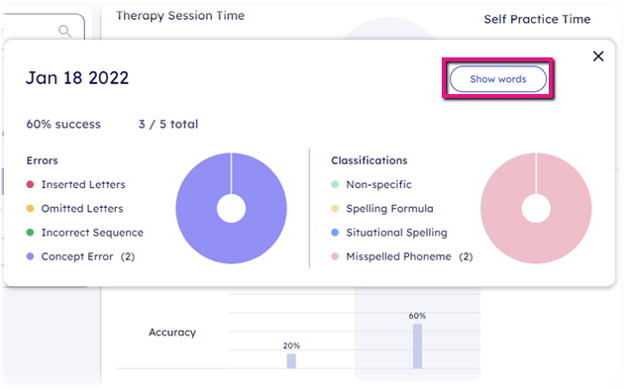Click the search magnifier icon
The width and height of the screenshot is (624, 389).
64,31
